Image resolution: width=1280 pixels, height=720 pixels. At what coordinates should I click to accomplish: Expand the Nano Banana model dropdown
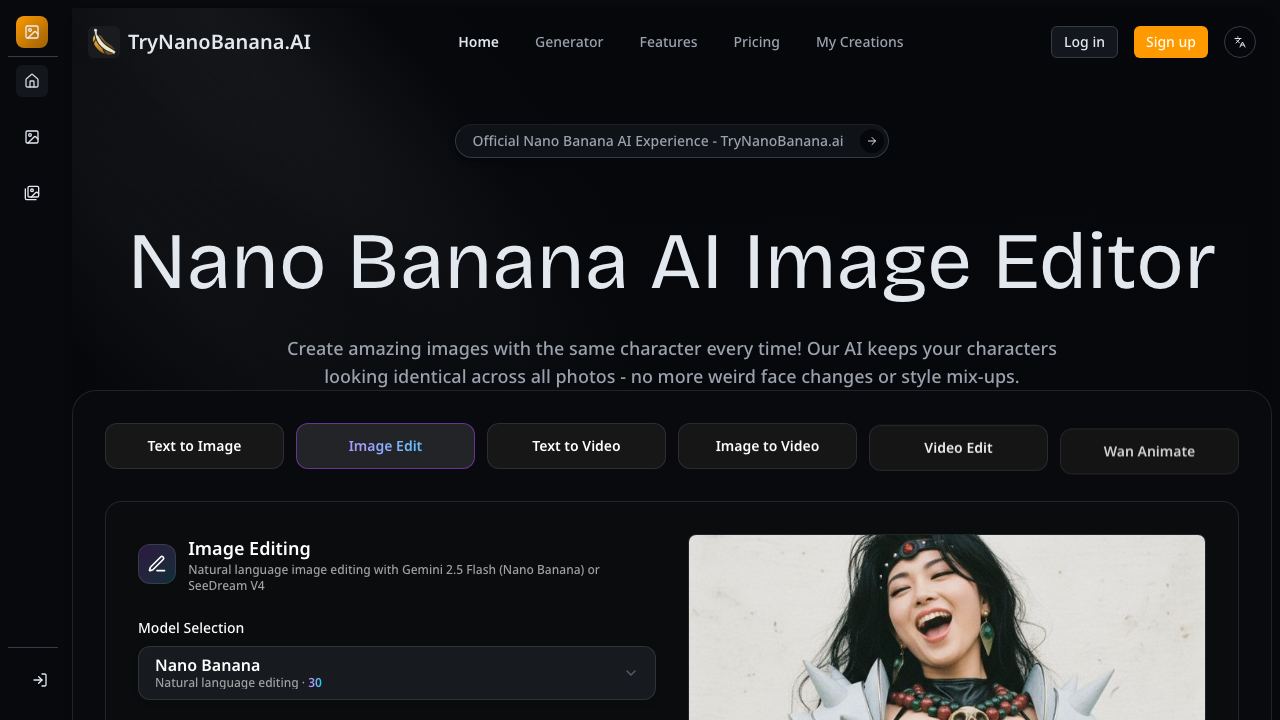(x=397, y=673)
